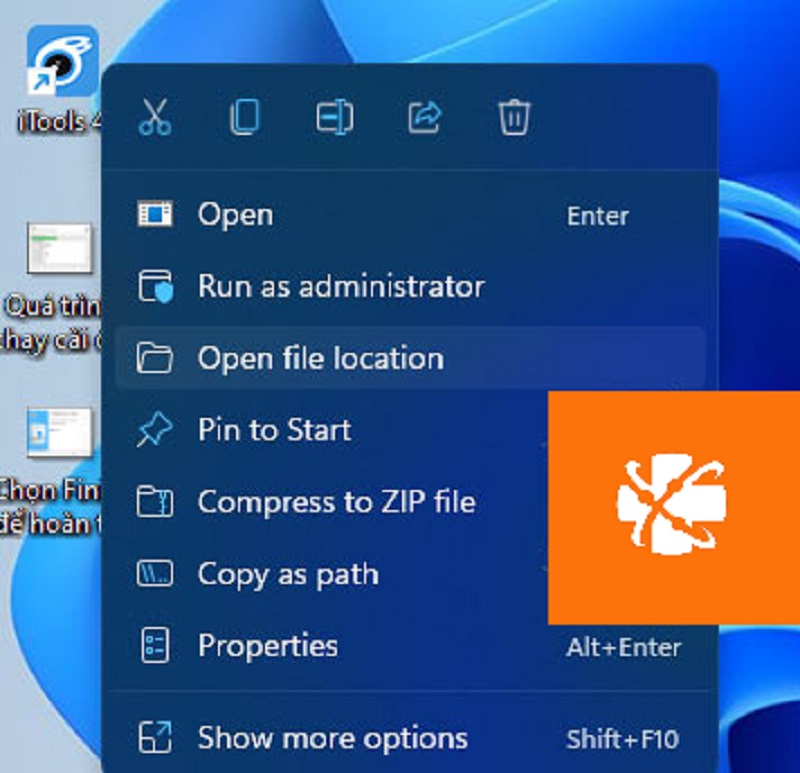
Task: Click Show more options
Action: (x=410, y=738)
